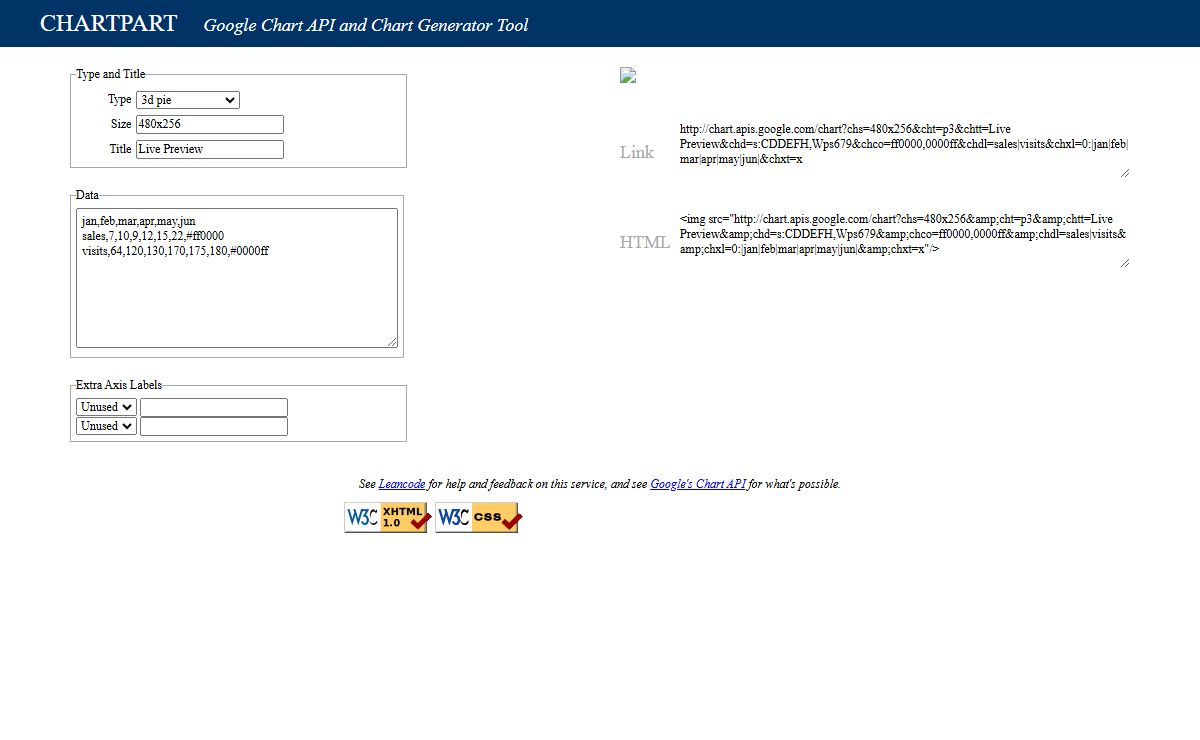Click inside the Data textarea
The image size is (1200, 740).
(x=237, y=278)
